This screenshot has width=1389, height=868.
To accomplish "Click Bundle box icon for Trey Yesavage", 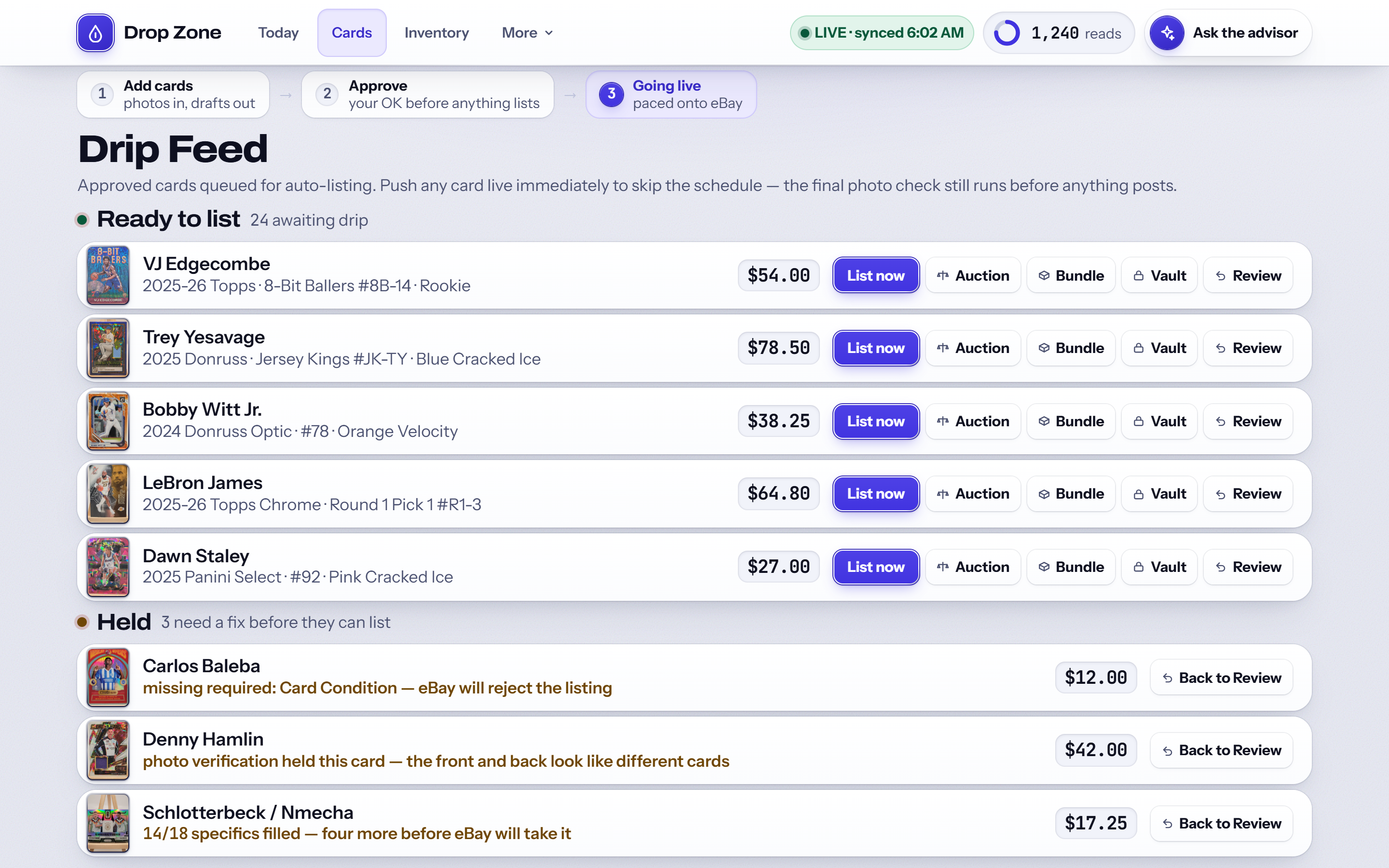I will pos(1044,348).
